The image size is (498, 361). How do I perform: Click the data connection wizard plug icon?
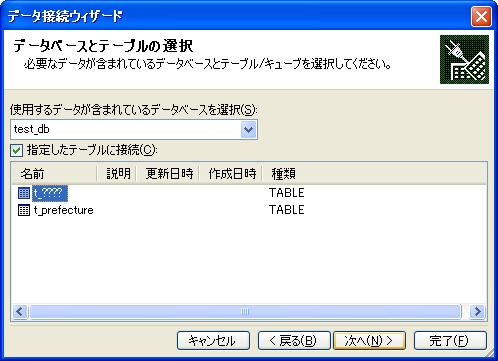[x=464, y=59]
